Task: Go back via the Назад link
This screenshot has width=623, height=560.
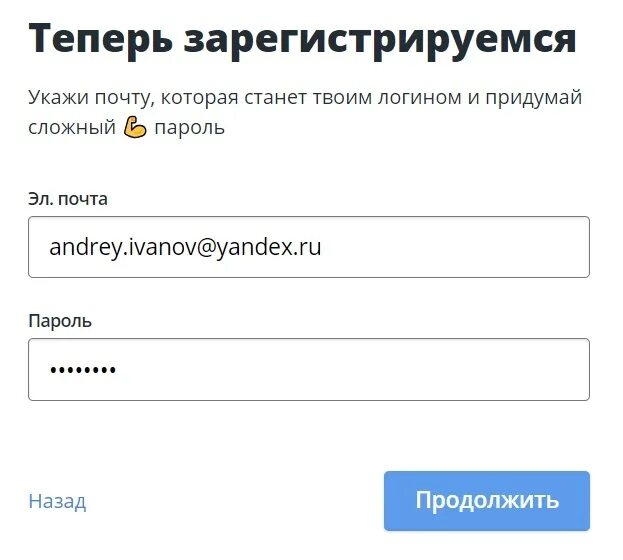Action: (57, 501)
